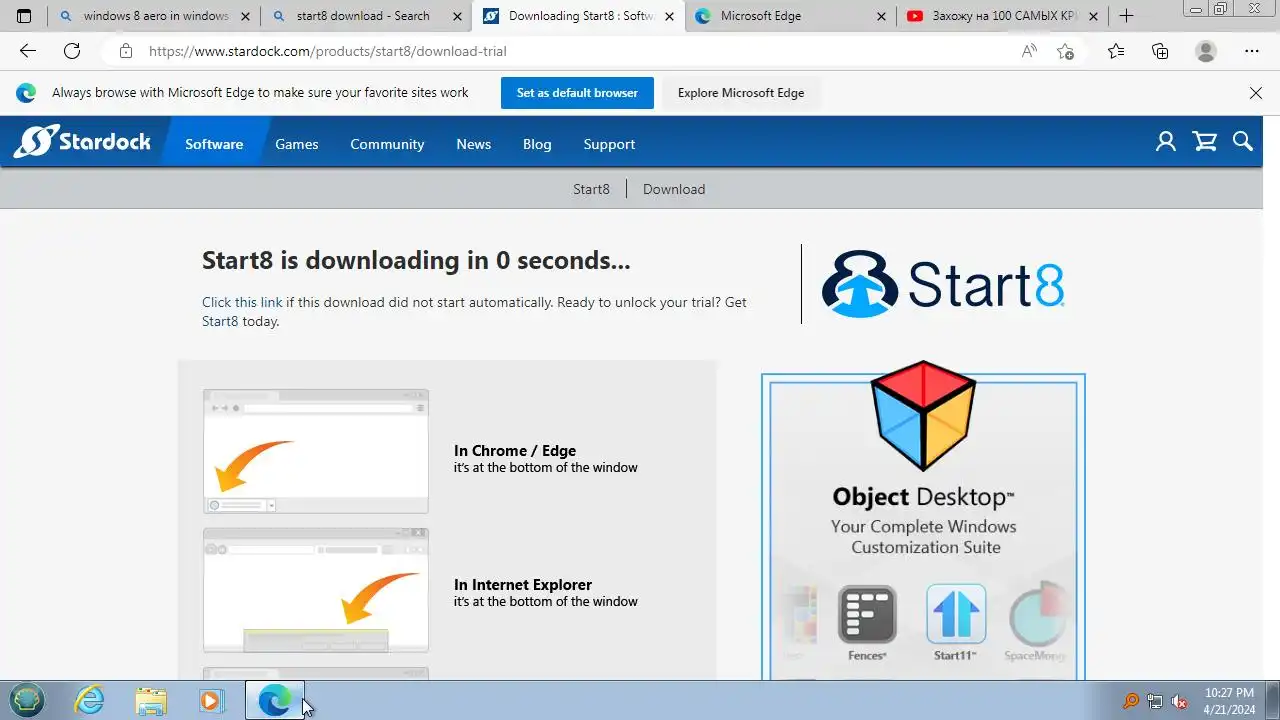This screenshot has height=720, width=1280.
Task: Go to Stardock home via logo
Action: click(82, 142)
